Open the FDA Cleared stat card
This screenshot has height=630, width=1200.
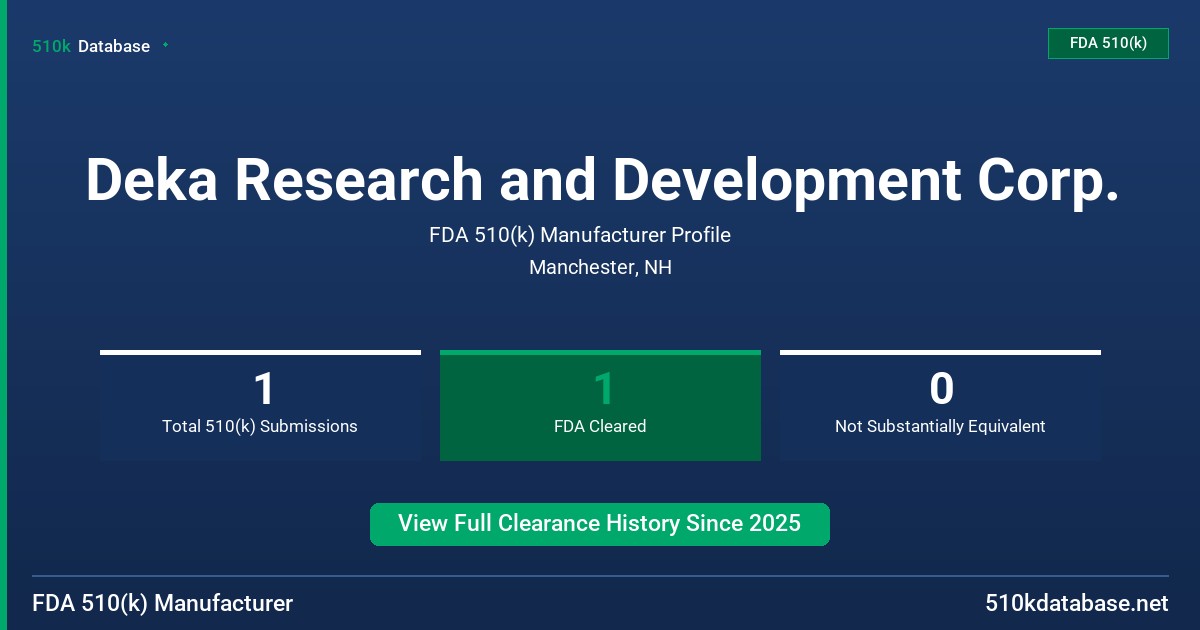pos(600,405)
